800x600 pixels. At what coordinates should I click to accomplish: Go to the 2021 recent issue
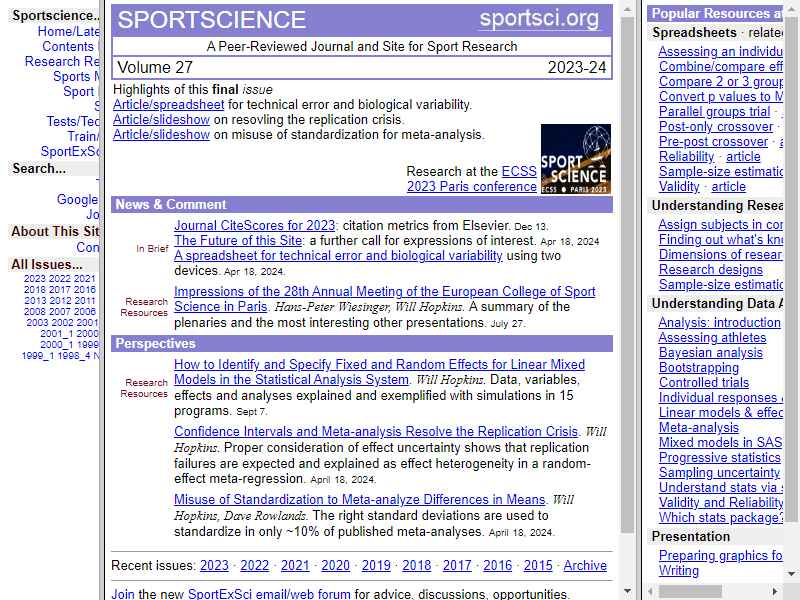point(295,566)
